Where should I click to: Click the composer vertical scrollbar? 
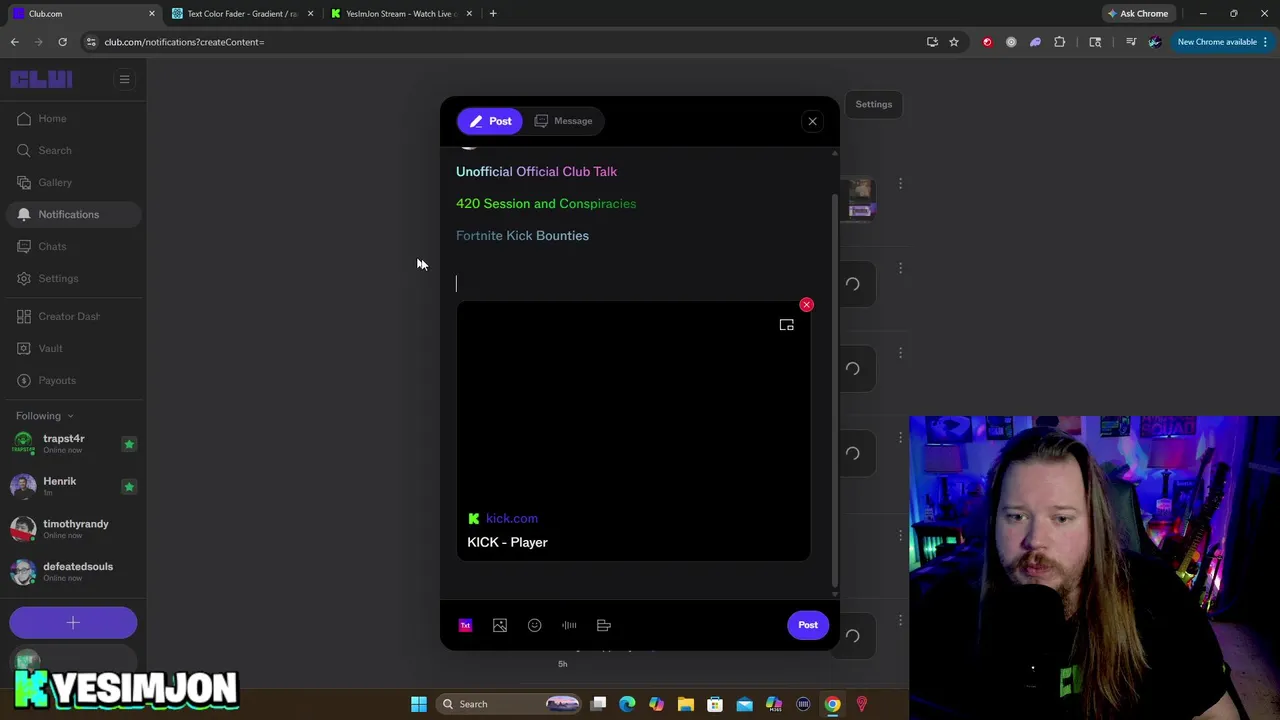point(835,390)
